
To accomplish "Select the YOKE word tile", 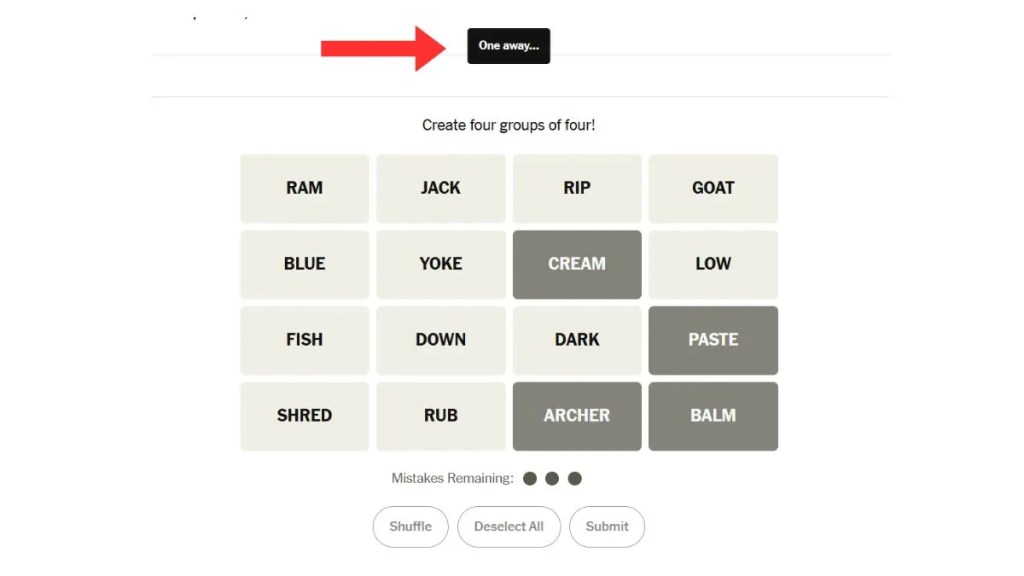I will tap(440, 264).
